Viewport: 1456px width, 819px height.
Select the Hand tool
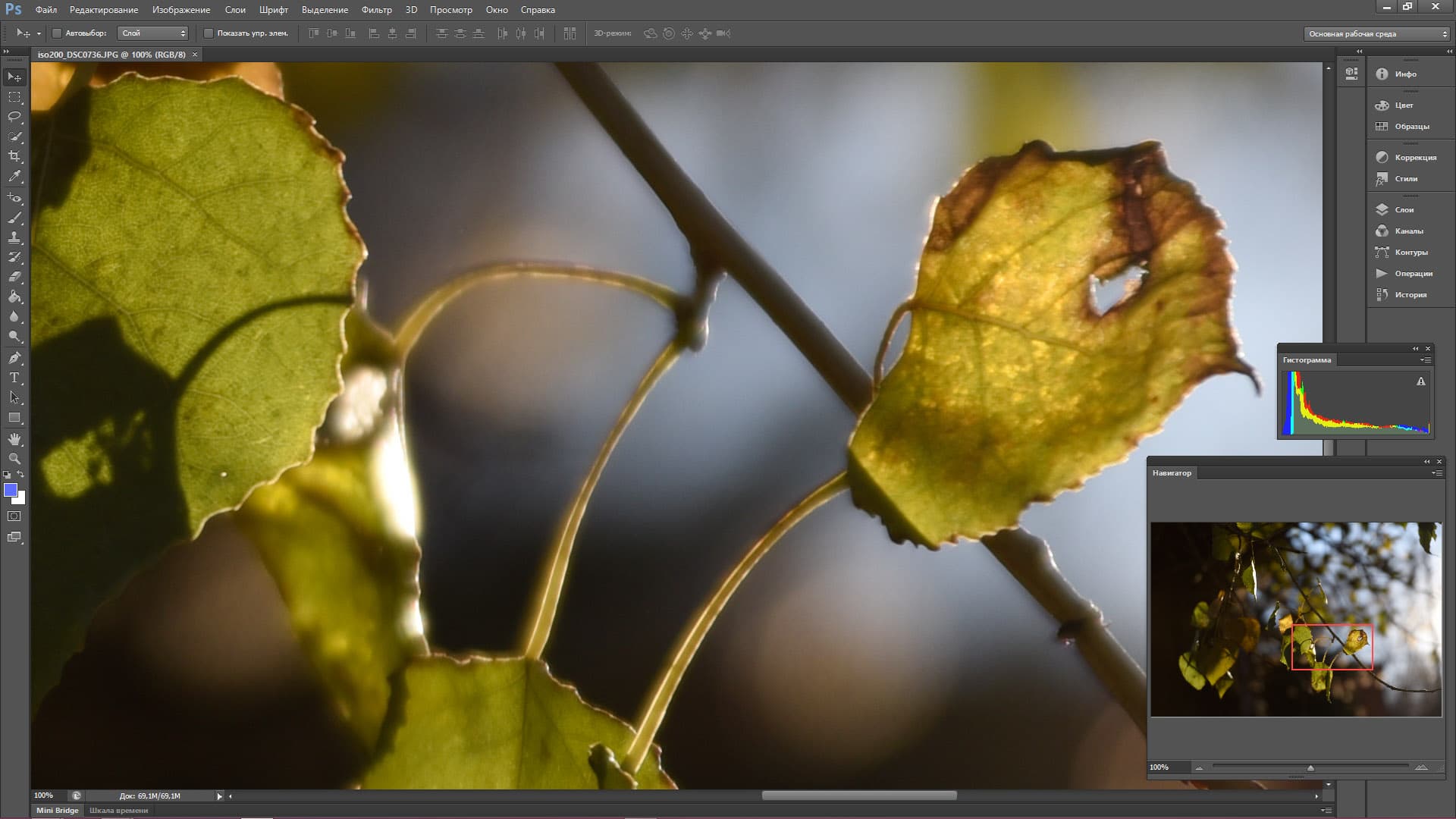click(14, 439)
